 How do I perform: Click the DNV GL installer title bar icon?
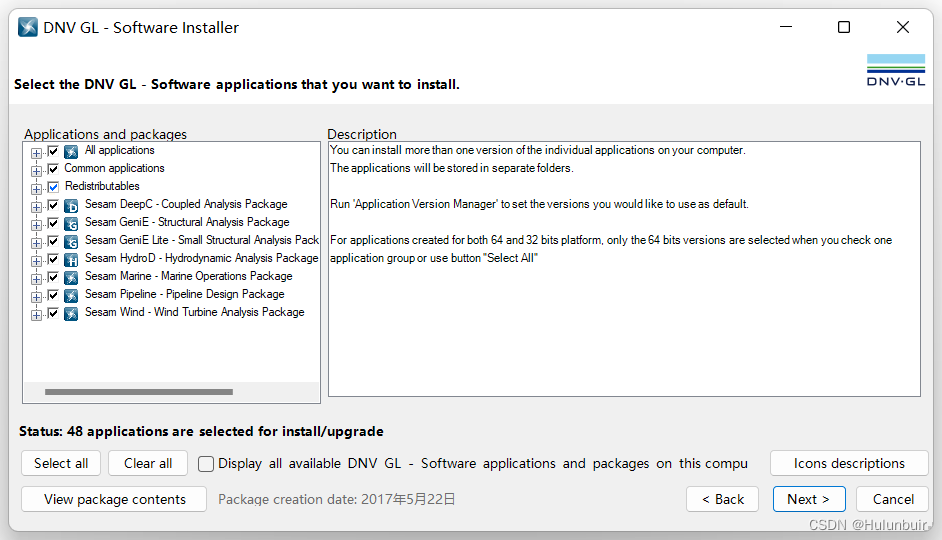pos(28,27)
